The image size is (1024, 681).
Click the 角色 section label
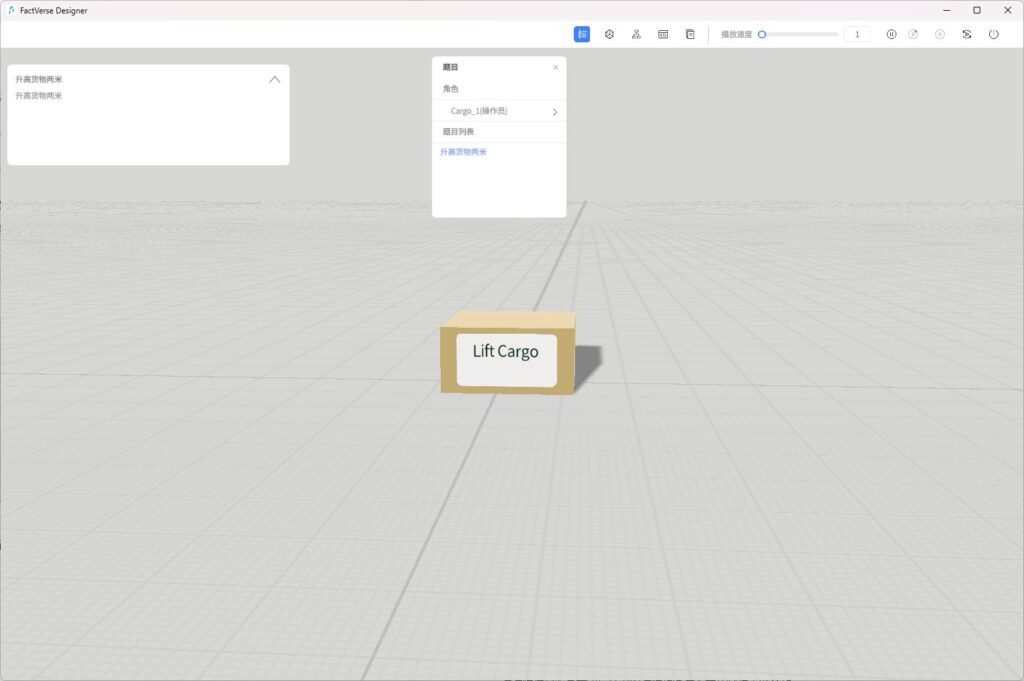pyautogui.click(x=451, y=89)
